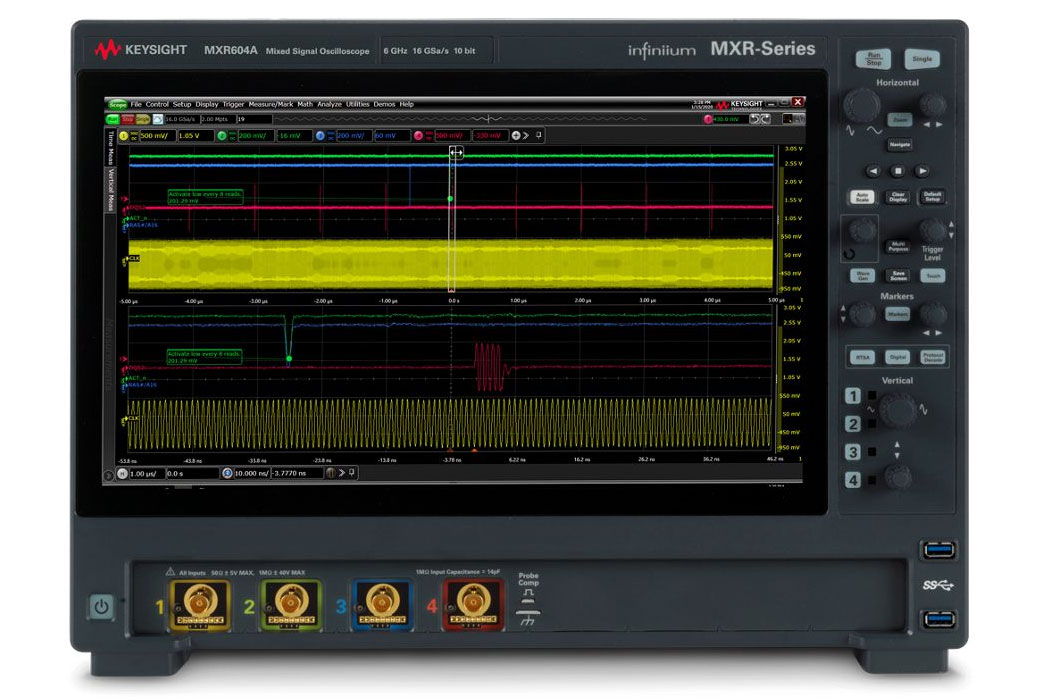Screen dimensions: 1050x700
Task: Open the Measure/Mark menu
Action: pyautogui.click(x=273, y=102)
